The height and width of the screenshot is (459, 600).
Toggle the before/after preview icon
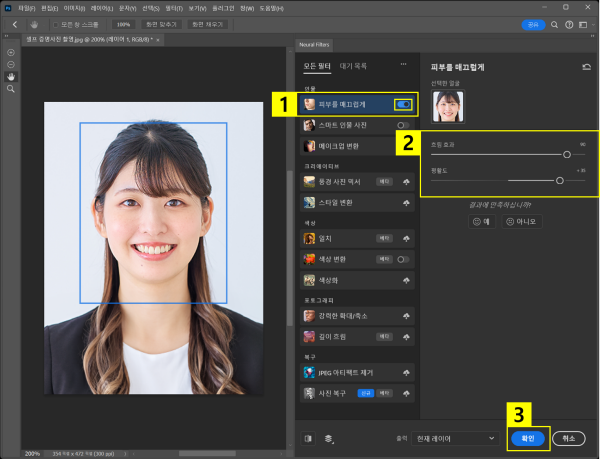309,438
